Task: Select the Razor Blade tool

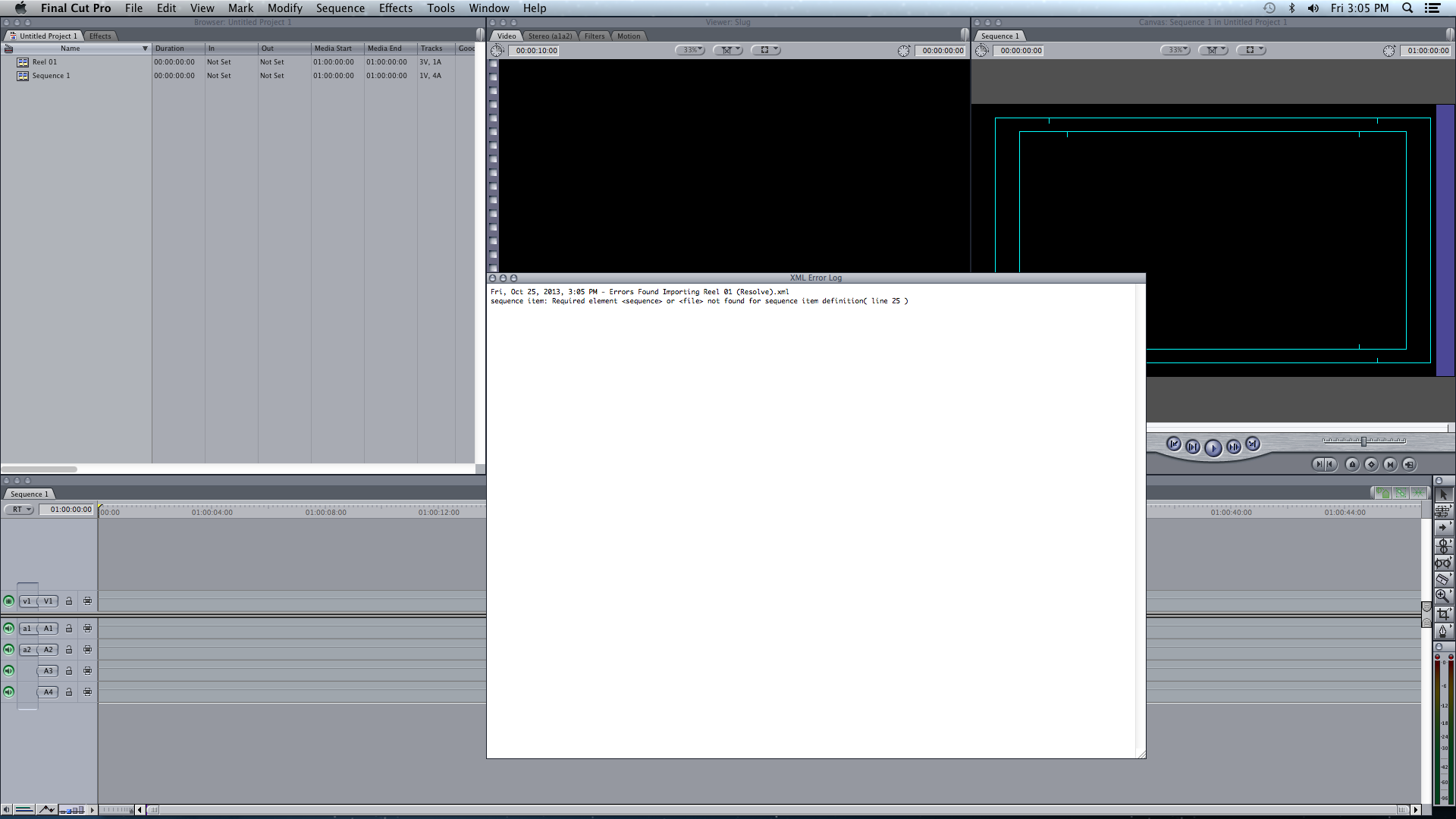Action: pyautogui.click(x=1443, y=579)
